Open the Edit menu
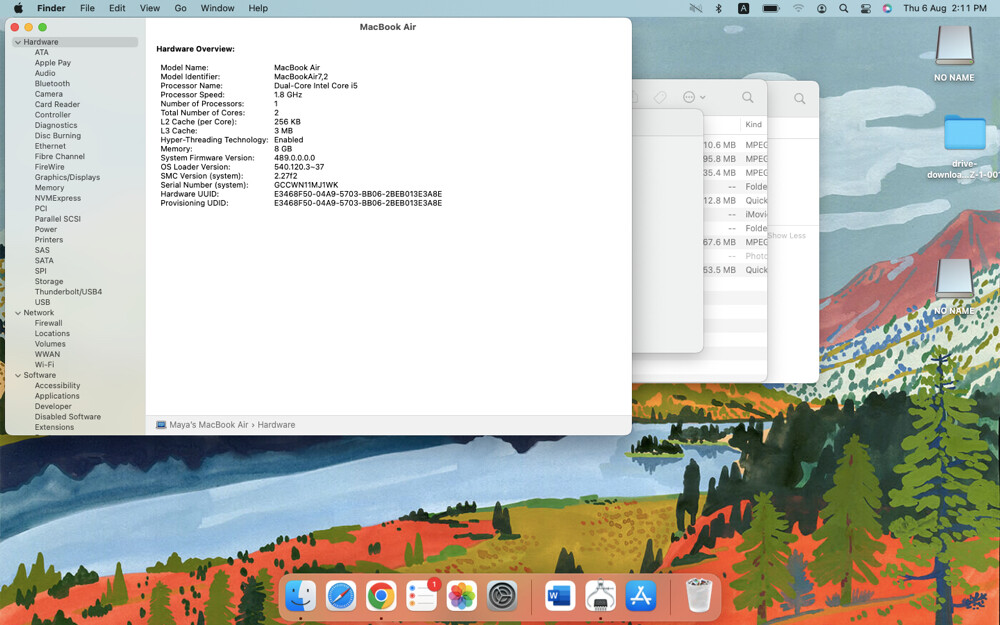Viewport: 1000px width, 625px height. [x=117, y=8]
